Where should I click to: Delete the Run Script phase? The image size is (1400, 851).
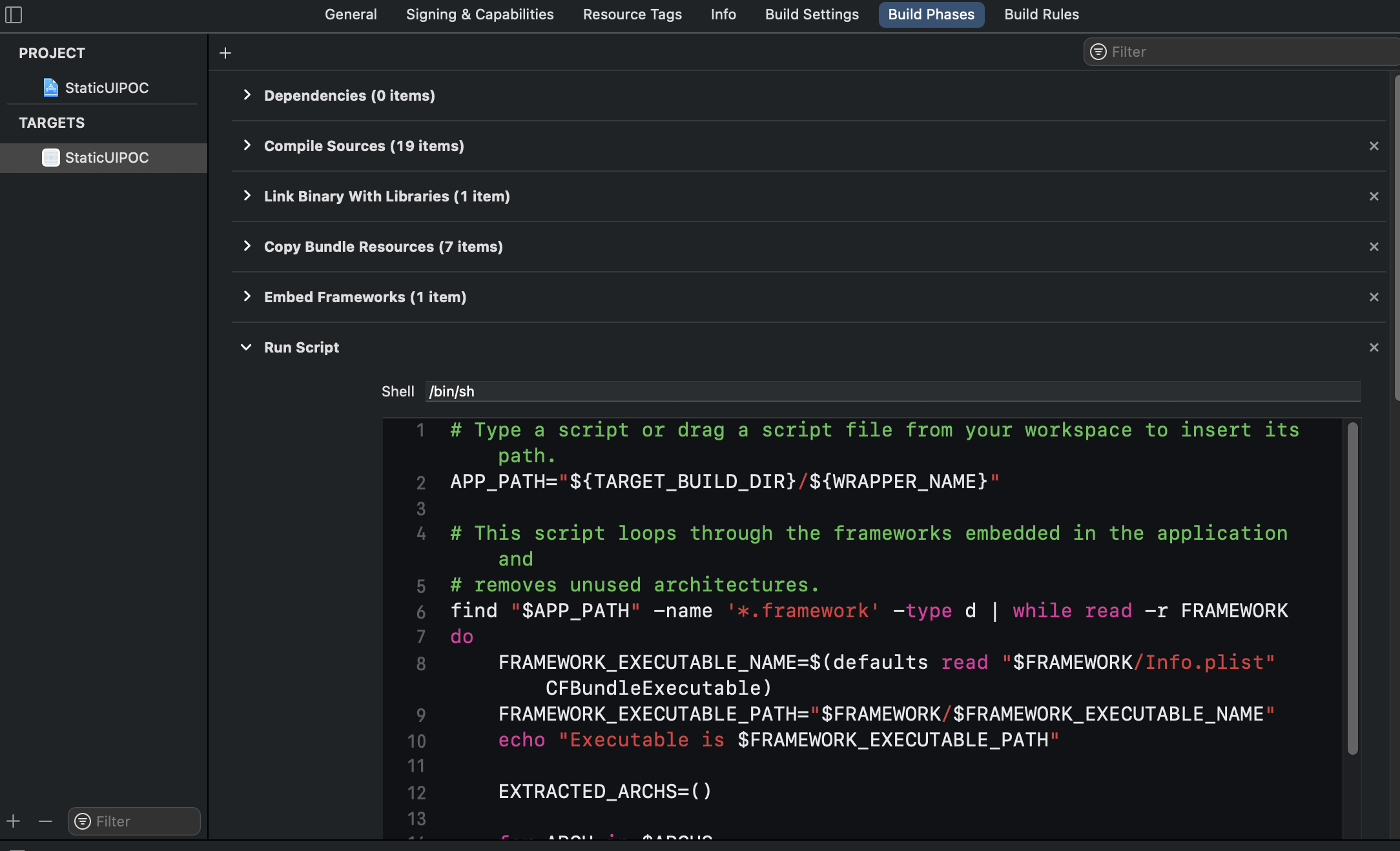click(x=1374, y=347)
